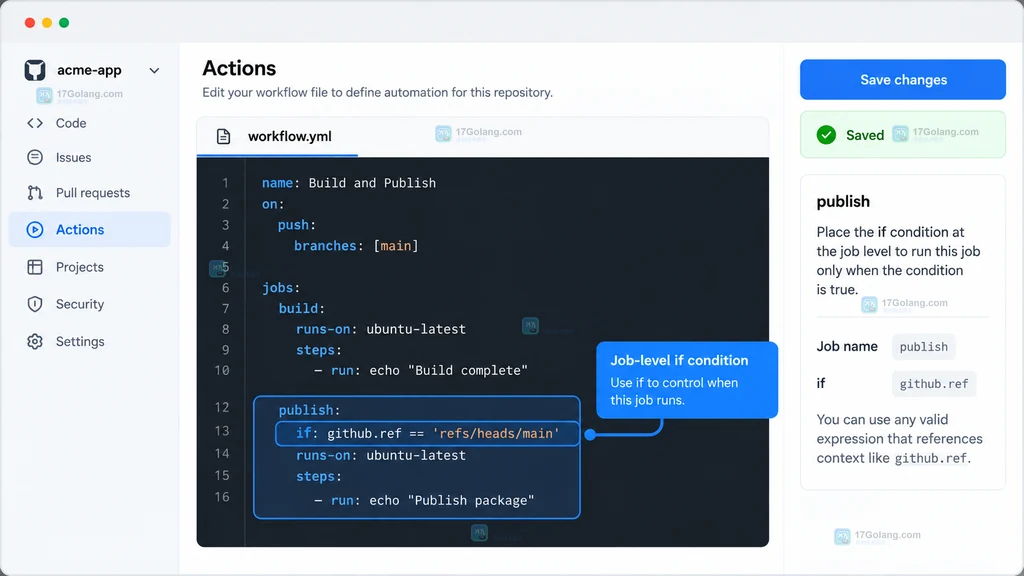Select the highlighted if: github.ref code line
The image size is (1024, 576).
[x=428, y=434]
